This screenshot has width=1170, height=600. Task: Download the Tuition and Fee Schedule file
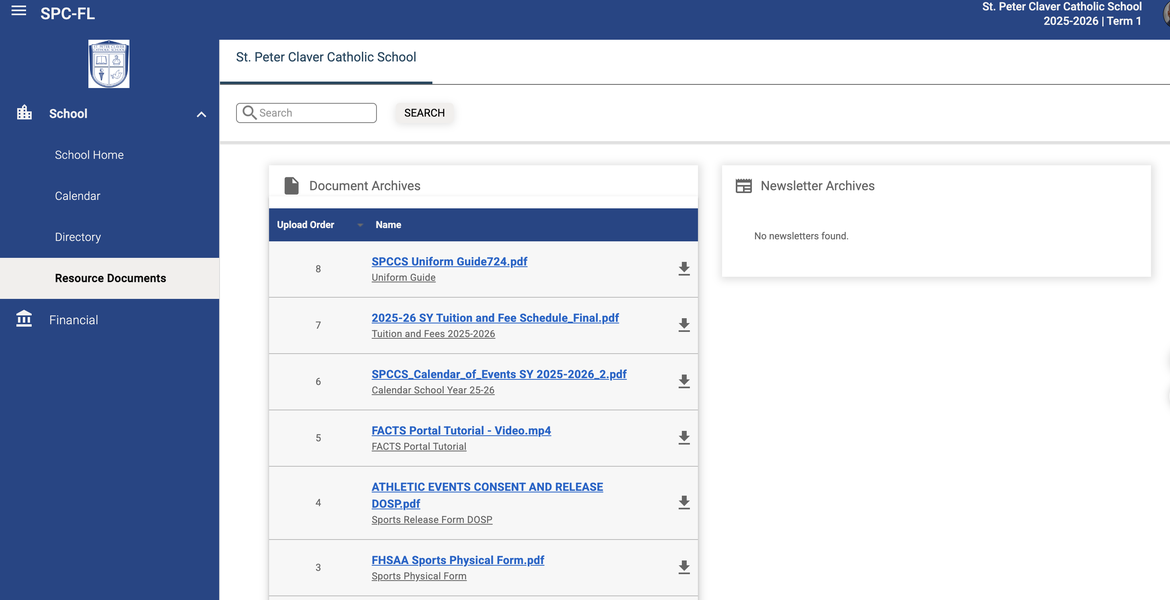[x=684, y=325]
